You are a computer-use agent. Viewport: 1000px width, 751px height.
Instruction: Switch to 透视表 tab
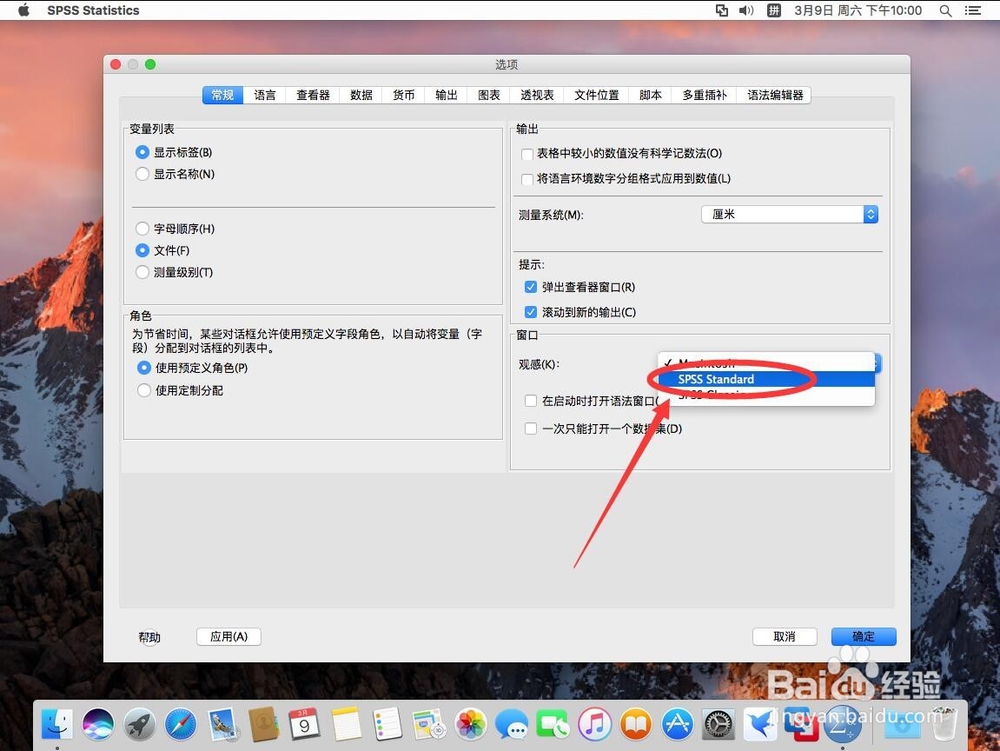(x=537, y=95)
